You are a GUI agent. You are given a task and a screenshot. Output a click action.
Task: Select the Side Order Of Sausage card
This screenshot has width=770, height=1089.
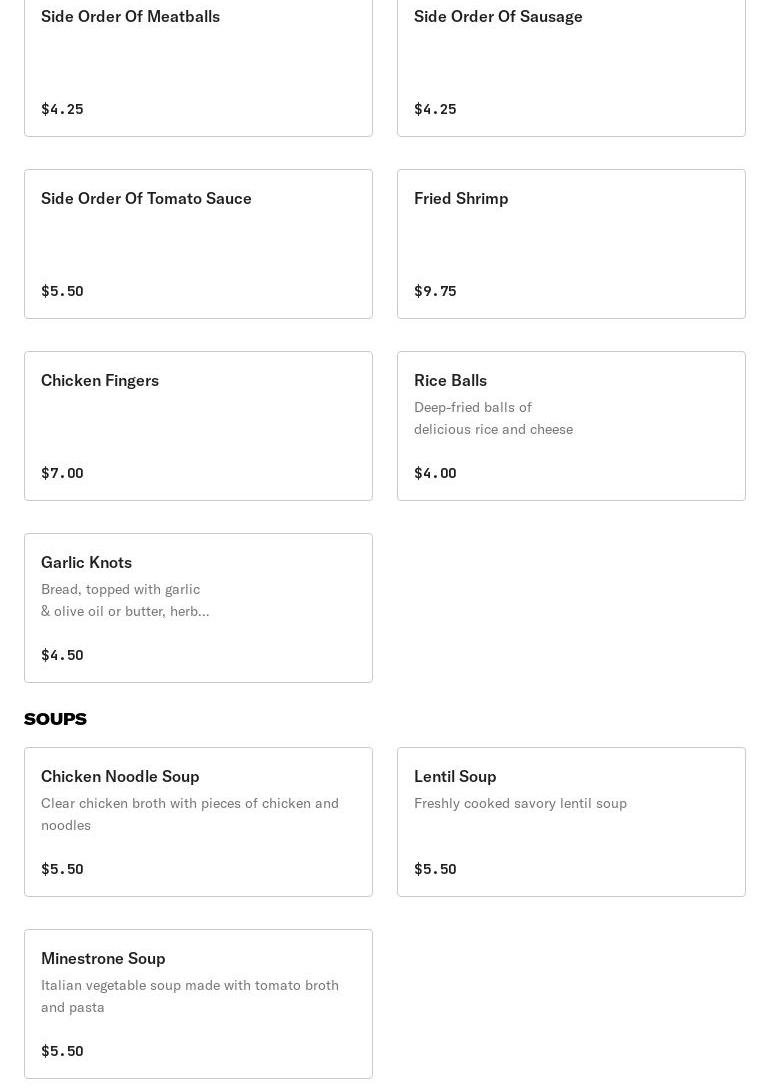(x=571, y=62)
